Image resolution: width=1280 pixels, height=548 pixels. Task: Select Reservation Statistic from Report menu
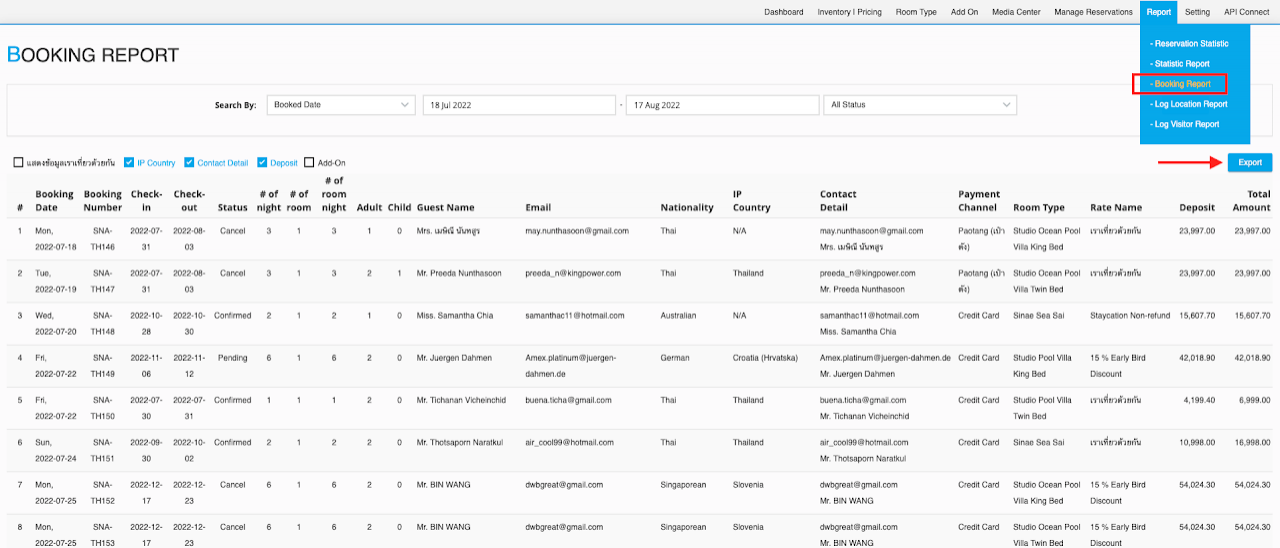(1189, 44)
